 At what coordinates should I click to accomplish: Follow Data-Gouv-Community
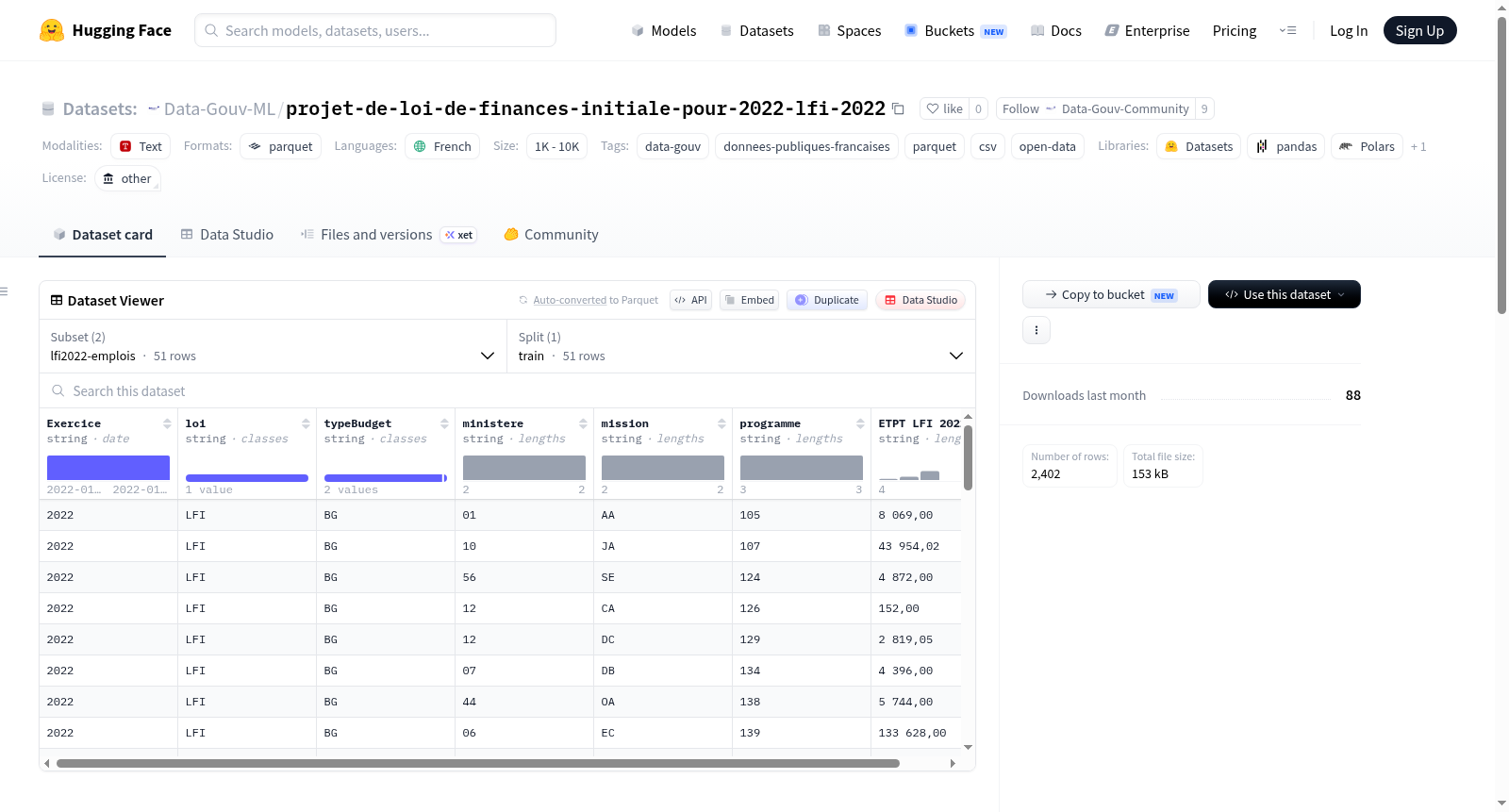[1095, 108]
